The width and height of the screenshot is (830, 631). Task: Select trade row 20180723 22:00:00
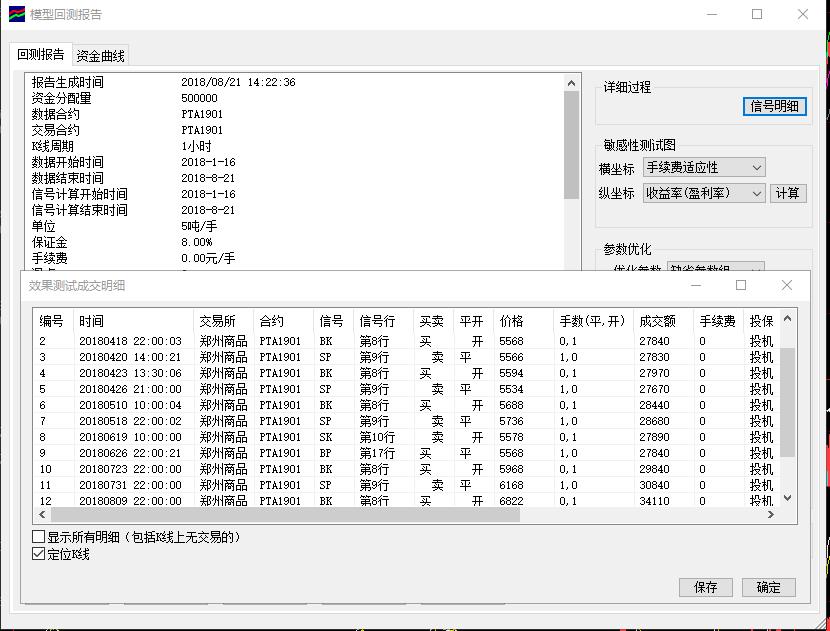[407, 469]
